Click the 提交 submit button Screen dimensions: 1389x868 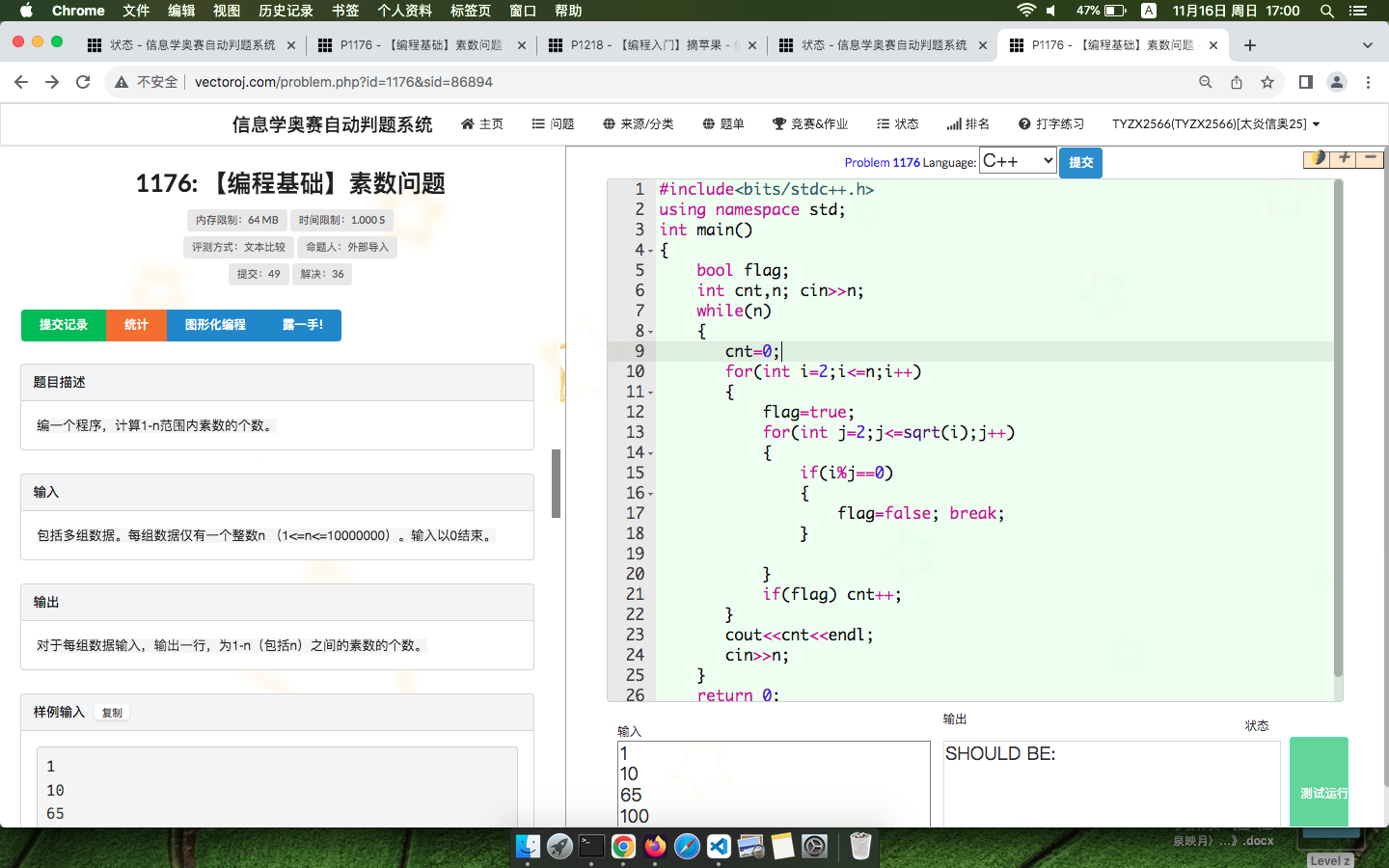tap(1080, 162)
